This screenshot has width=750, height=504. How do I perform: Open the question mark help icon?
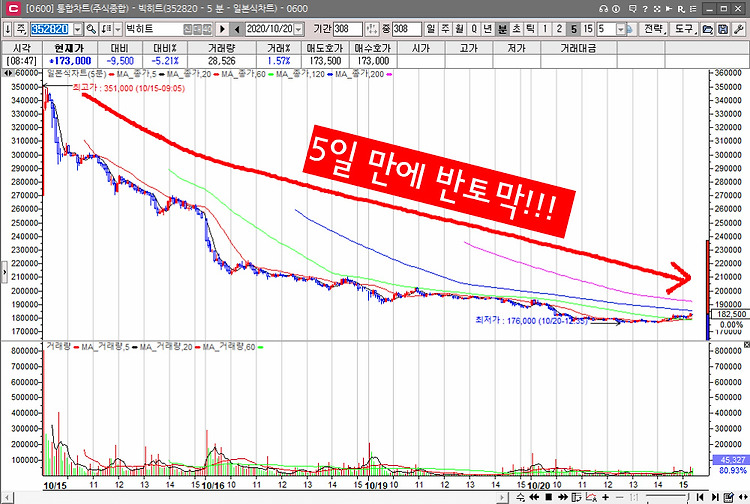pyautogui.click(x=645, y=9)
